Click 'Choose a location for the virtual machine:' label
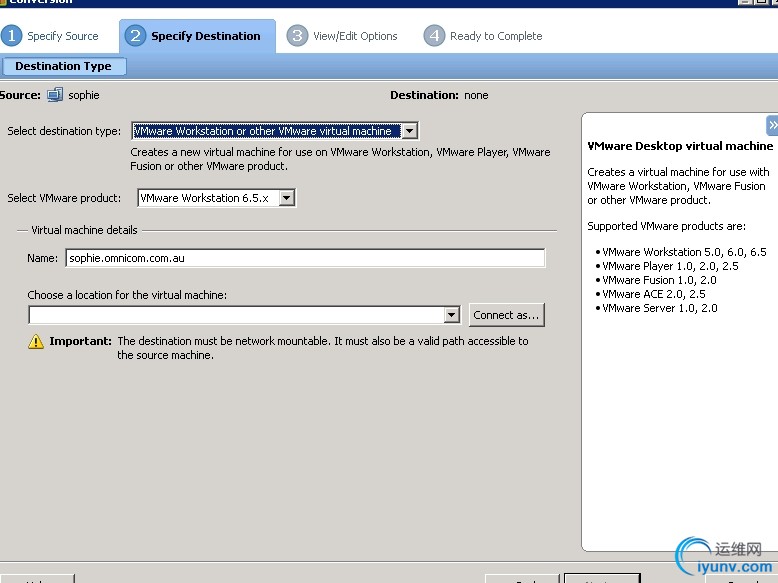778x583 pixels. click(x=127, y=295)
